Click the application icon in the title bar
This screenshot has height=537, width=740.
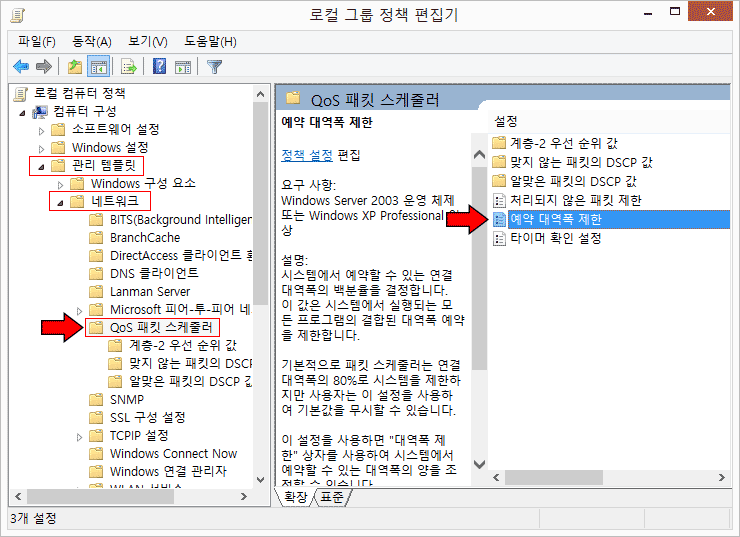click(17, 15)
